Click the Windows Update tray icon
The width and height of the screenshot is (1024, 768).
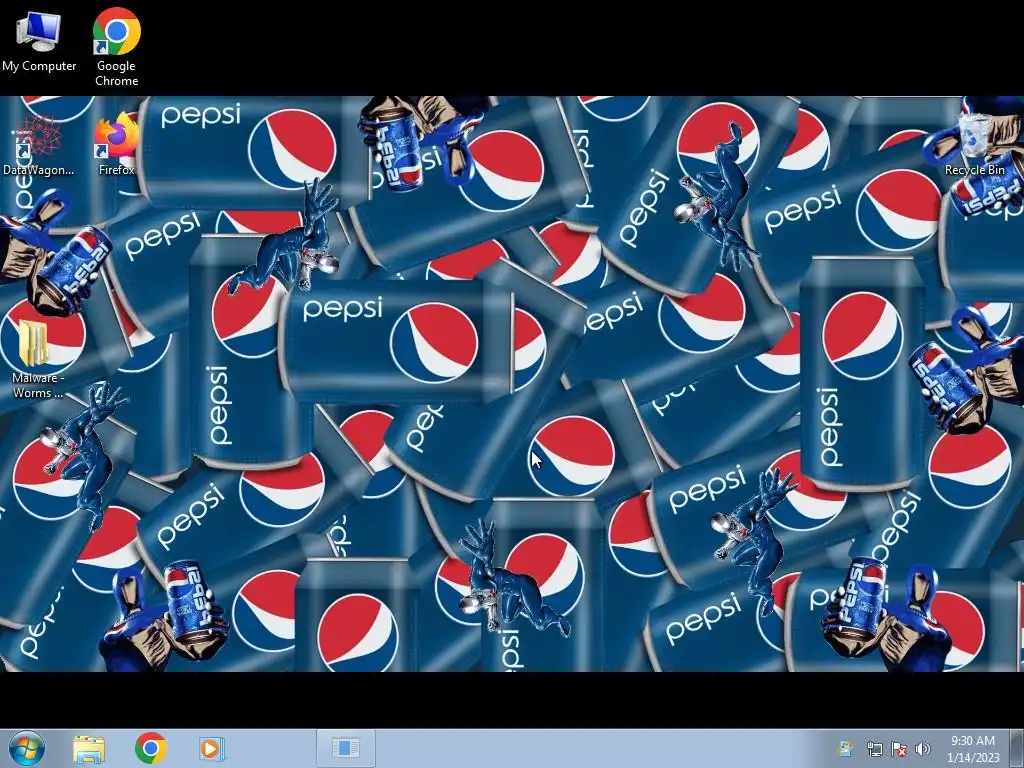click(x=845, y=749)
